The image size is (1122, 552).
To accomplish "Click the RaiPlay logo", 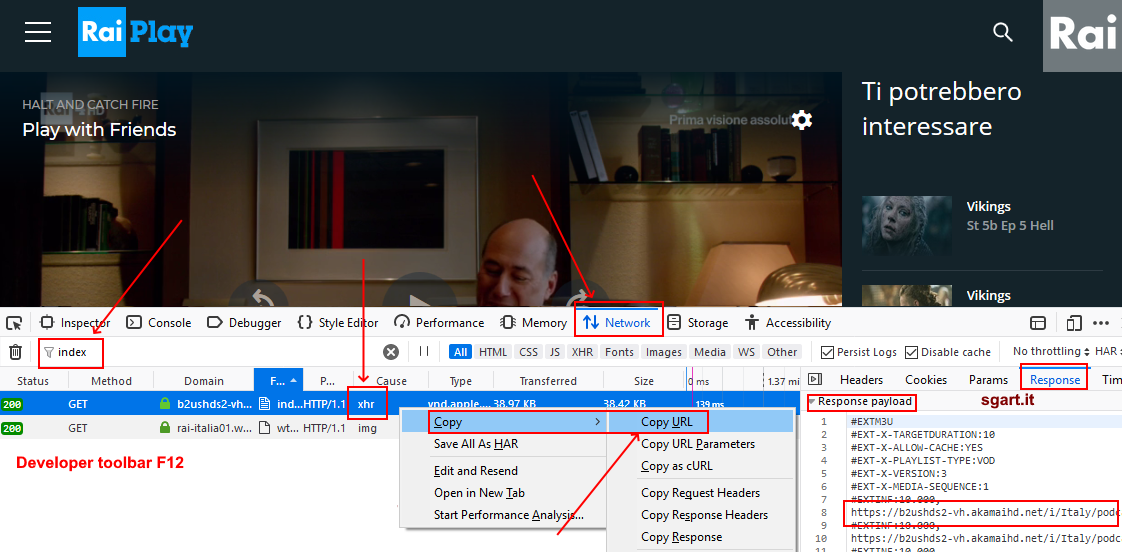I will pos(135,32).
